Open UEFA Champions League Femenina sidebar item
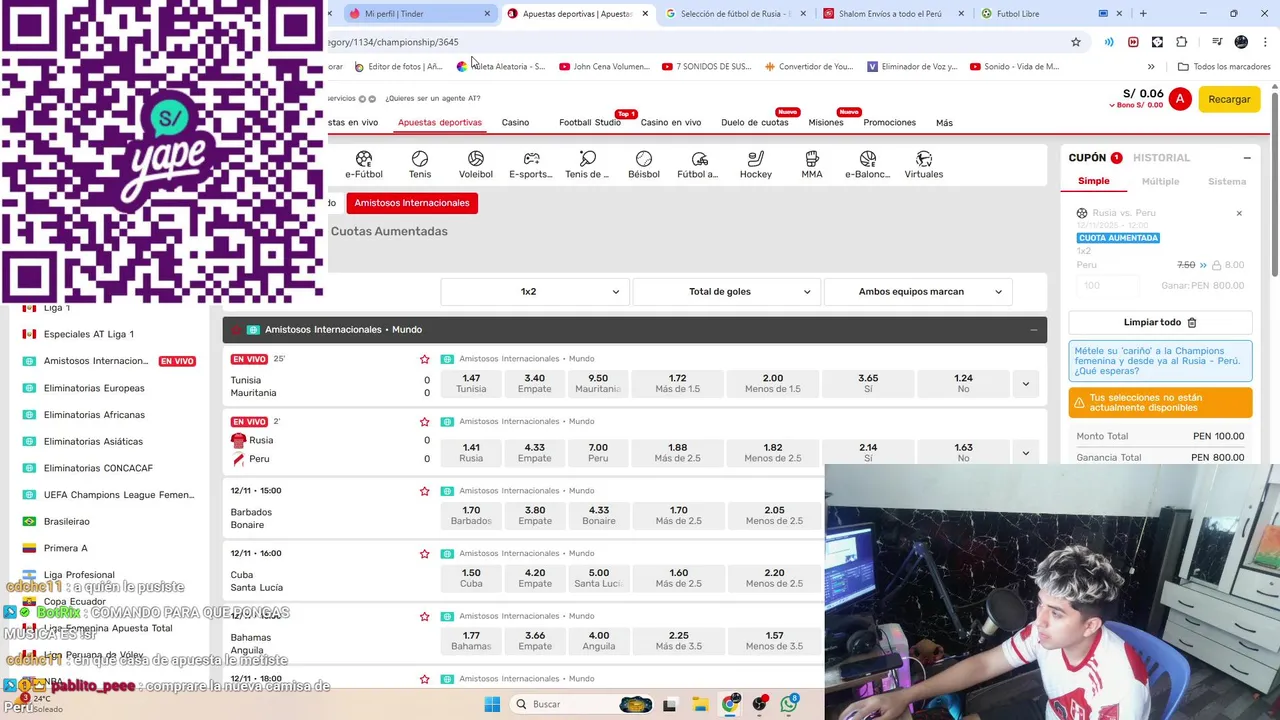1280x720 pixels. click(x=119, y=495)
